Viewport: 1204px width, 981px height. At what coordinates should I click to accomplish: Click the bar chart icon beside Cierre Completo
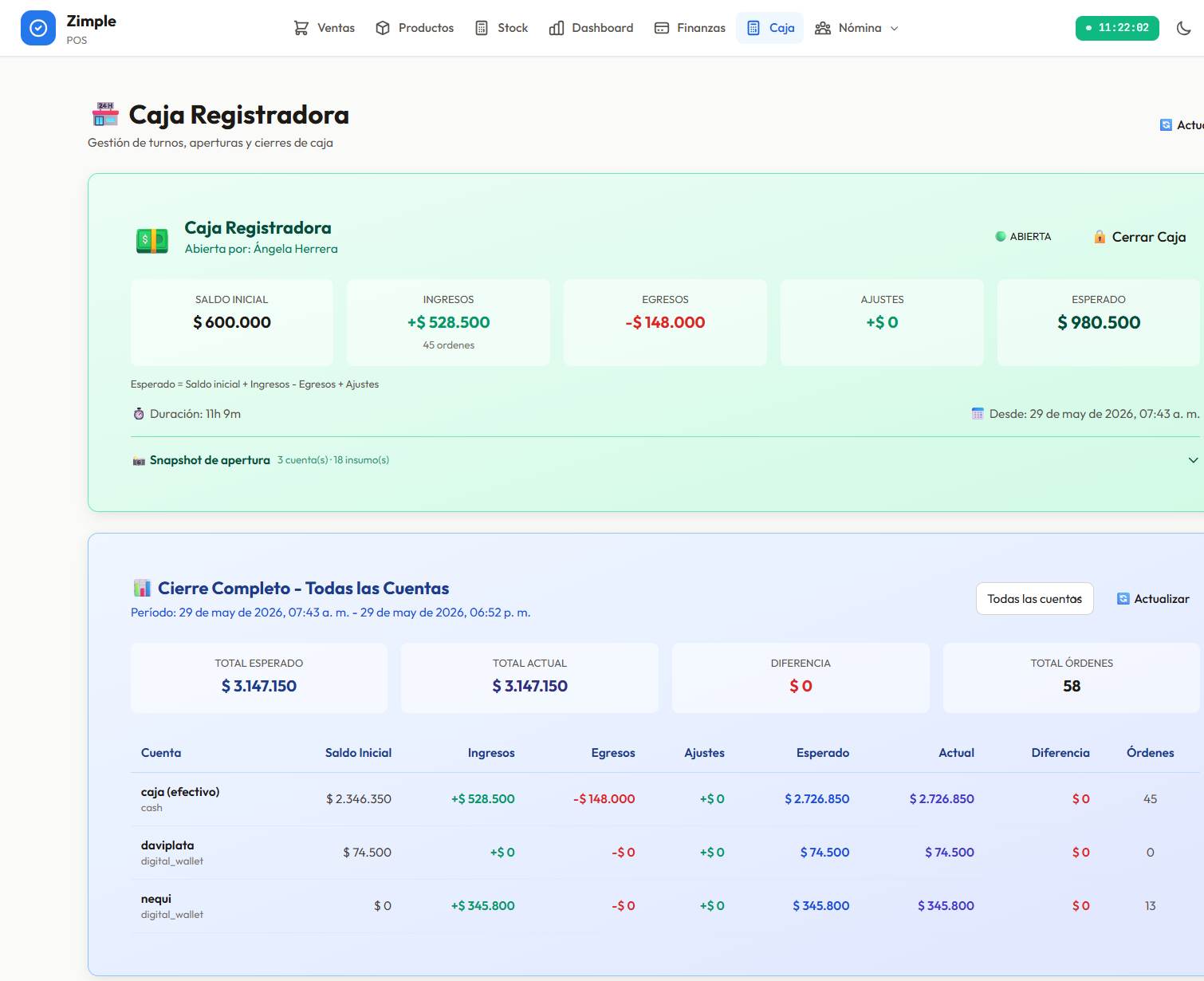(142, 589)
